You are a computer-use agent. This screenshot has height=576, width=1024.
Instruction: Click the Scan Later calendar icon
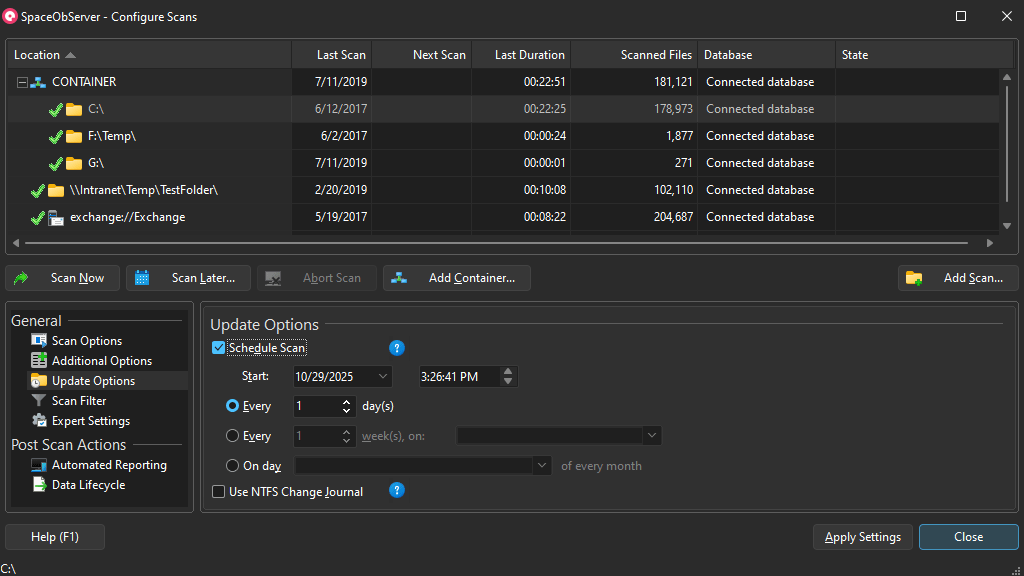[x=143, y=278]
